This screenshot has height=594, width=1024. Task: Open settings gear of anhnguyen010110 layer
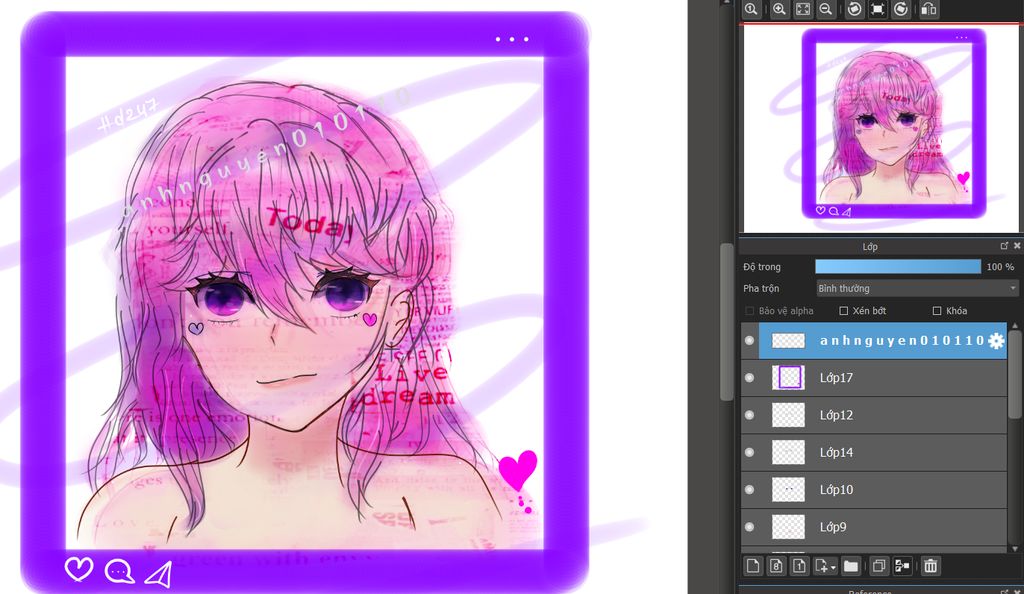[x=996, y=340]
